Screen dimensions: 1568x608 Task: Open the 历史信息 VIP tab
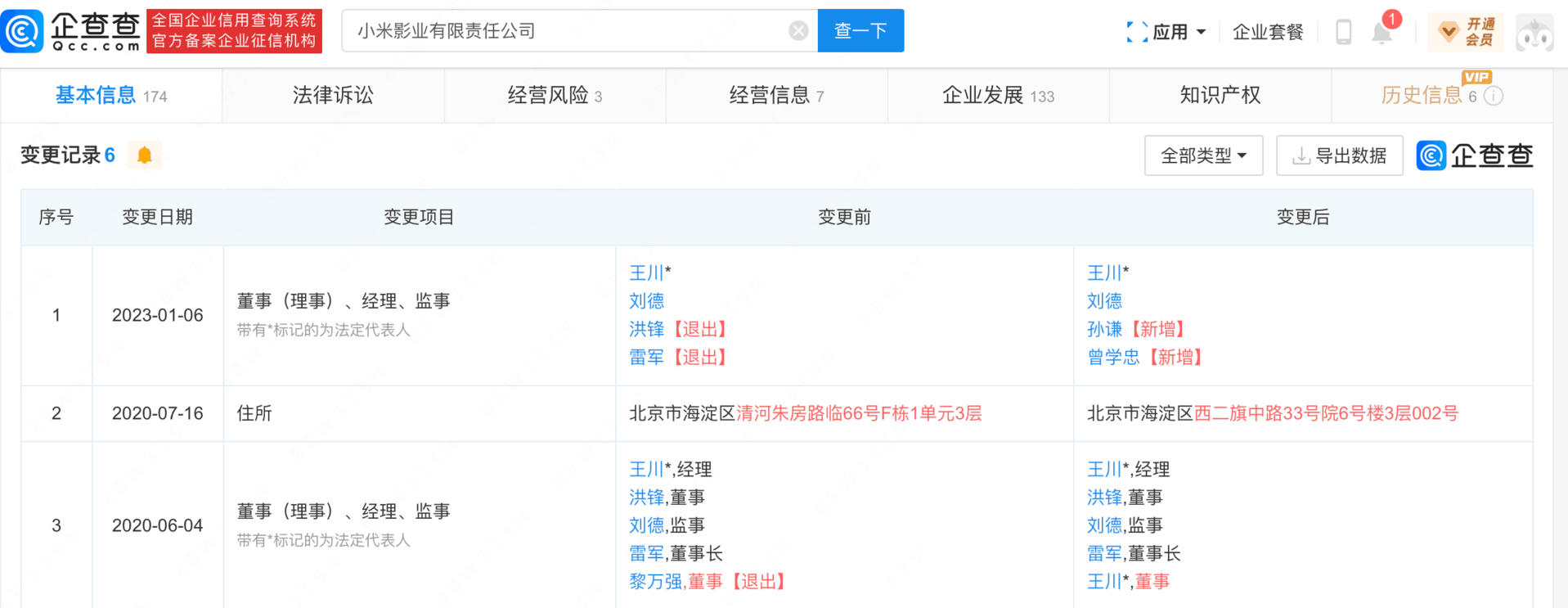pos(1442,96)
